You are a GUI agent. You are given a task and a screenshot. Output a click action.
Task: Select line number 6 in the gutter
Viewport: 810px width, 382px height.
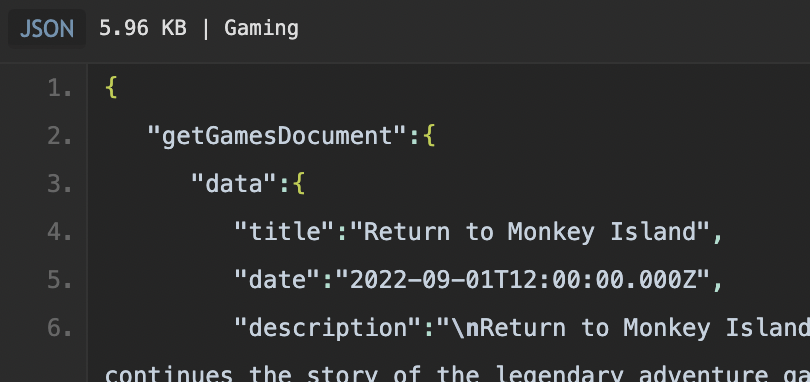[x=60, y=328]
